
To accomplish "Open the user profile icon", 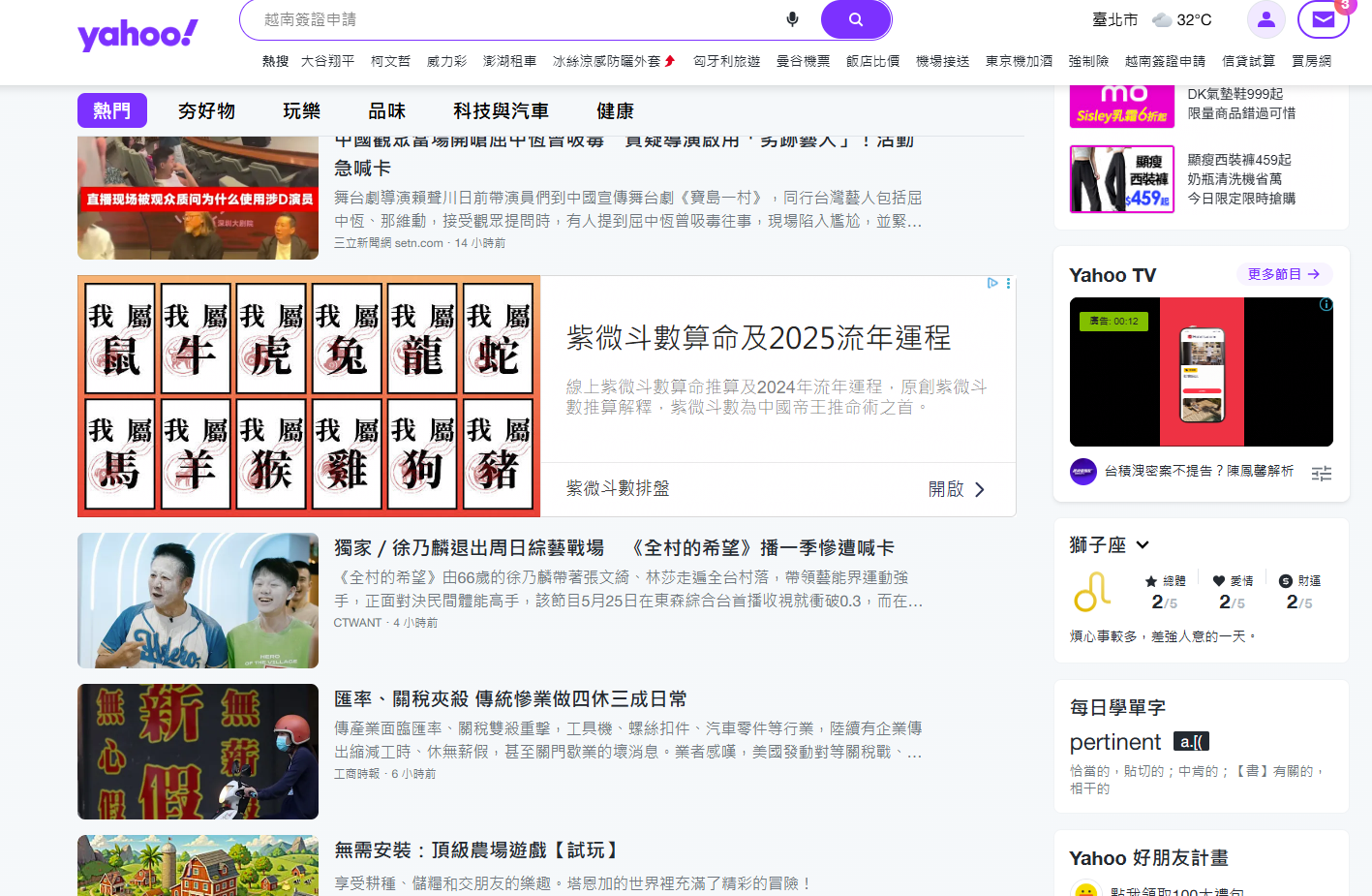I will click(x=1265, y=19).
